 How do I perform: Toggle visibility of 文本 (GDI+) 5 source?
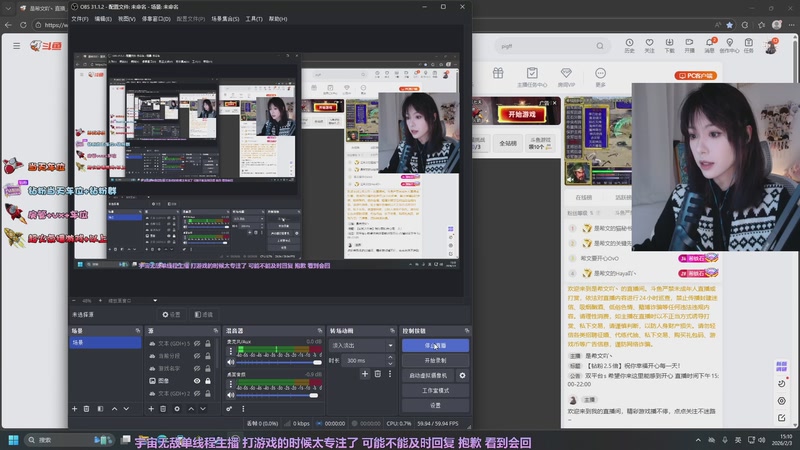click(197, 343)
